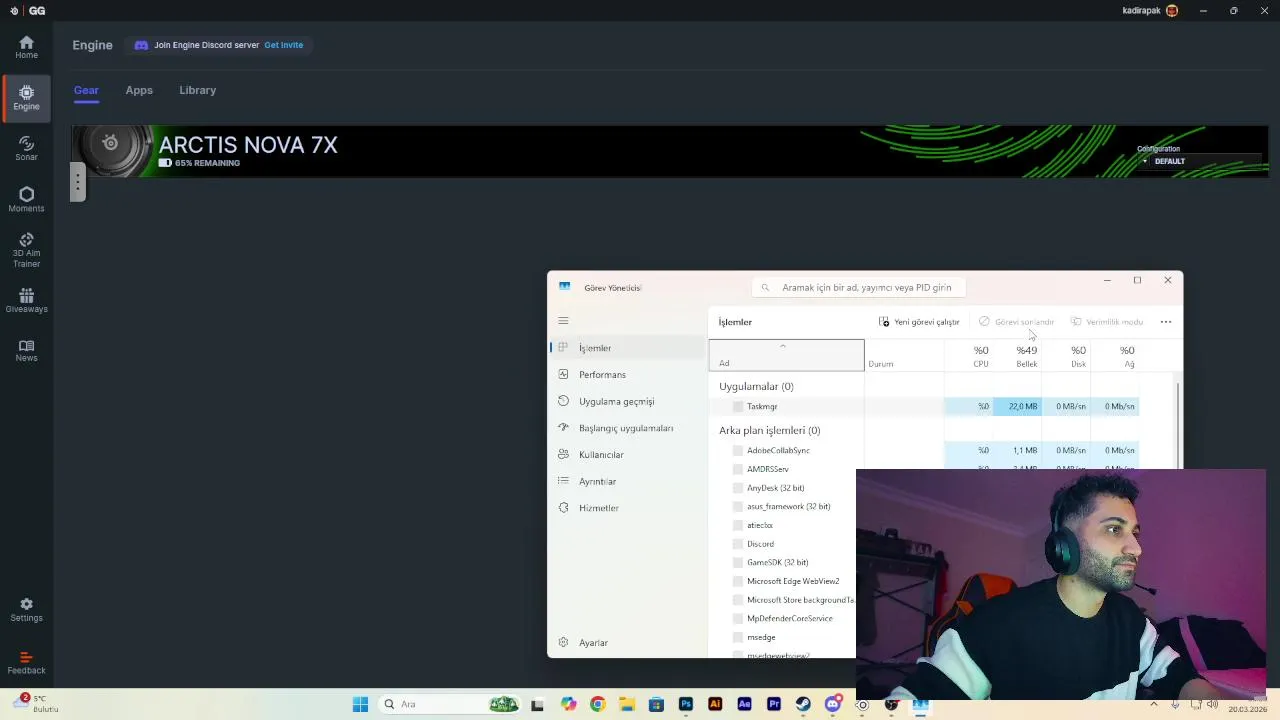Click the kadirapak account avatar
Viewport: 1280px width, 720px height.
click(x=1172, y=10)
